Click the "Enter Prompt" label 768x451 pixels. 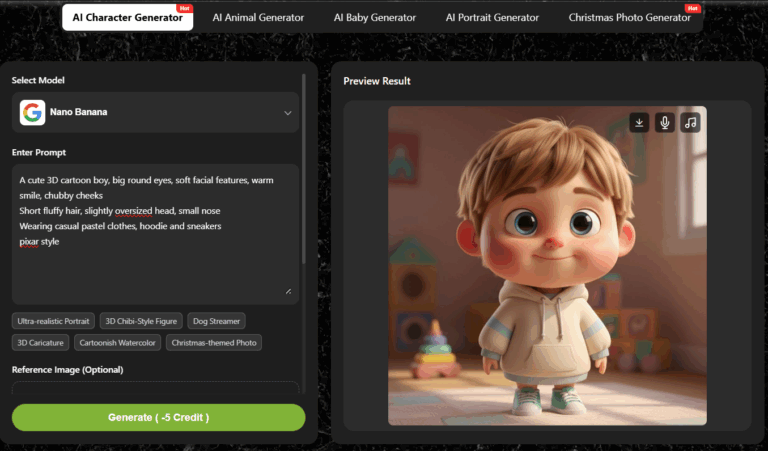pos(39,153)
